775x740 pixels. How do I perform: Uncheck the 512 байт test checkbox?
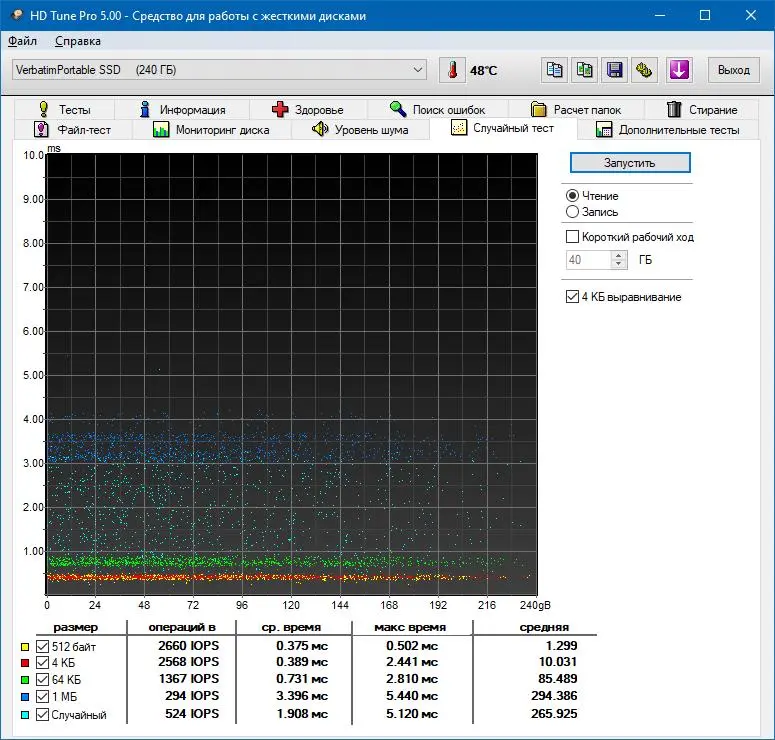tap(43, 646)
